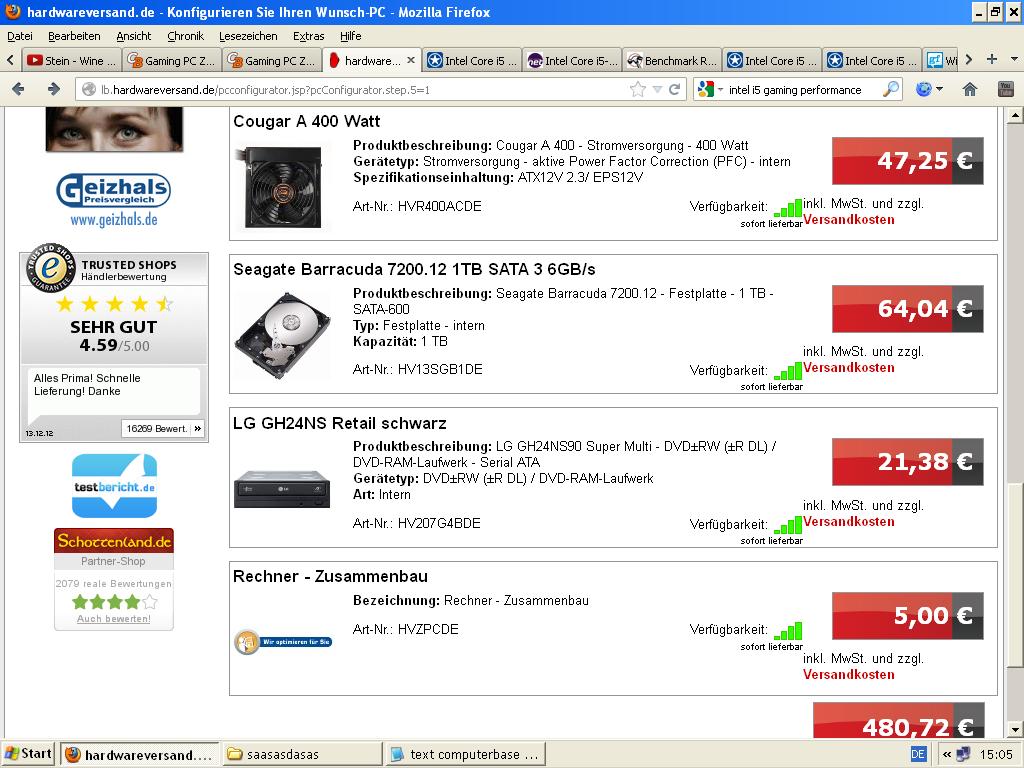The height and width of the screenshot is (768, 1024).
Task: Open the Lesezeichen menu
Action: click(x=248, y=36)
